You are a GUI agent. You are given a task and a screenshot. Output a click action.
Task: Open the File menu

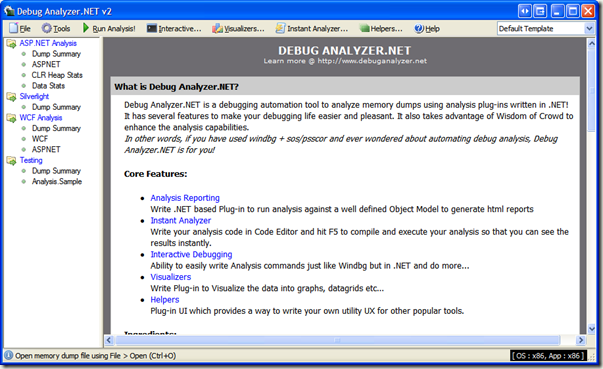pos(20,28)
